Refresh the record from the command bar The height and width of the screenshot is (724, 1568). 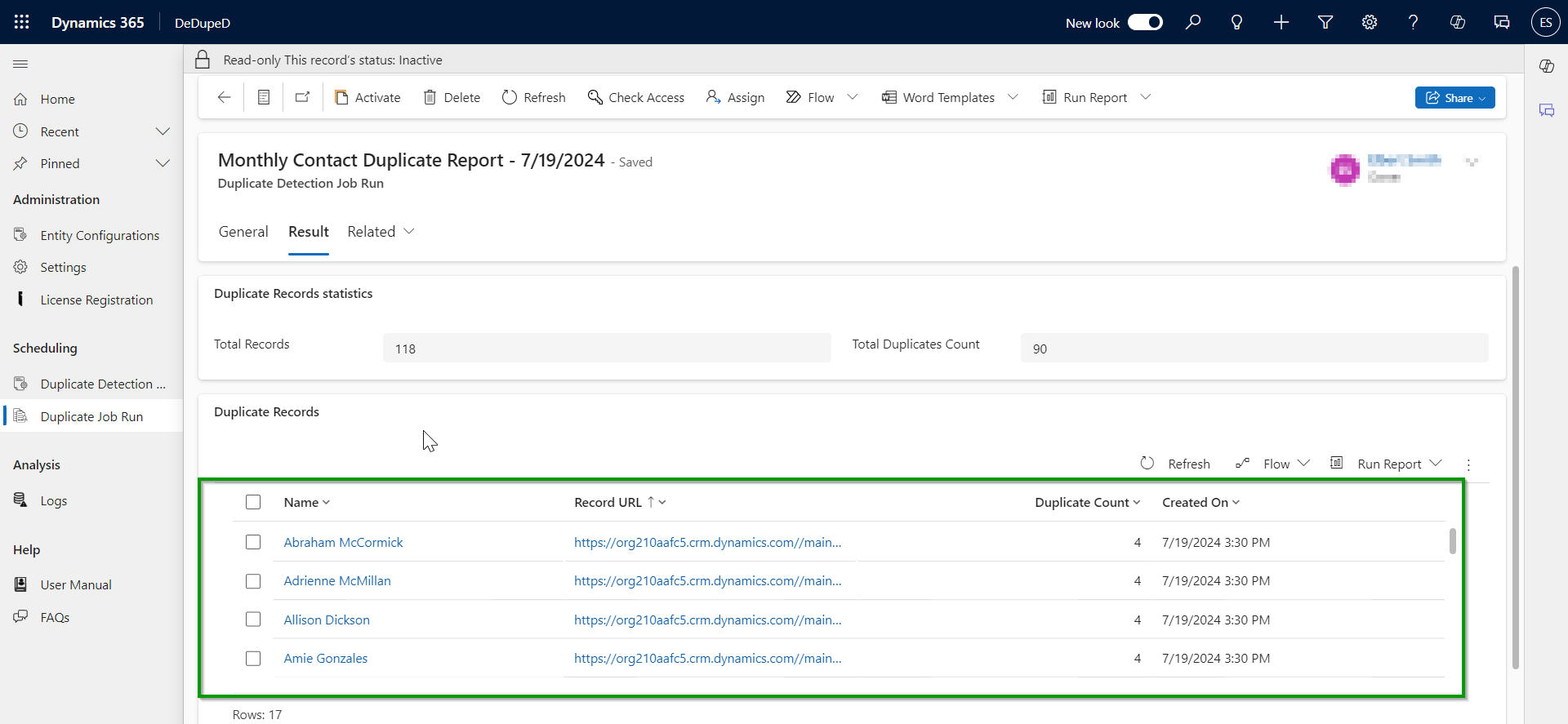point(533,97)
